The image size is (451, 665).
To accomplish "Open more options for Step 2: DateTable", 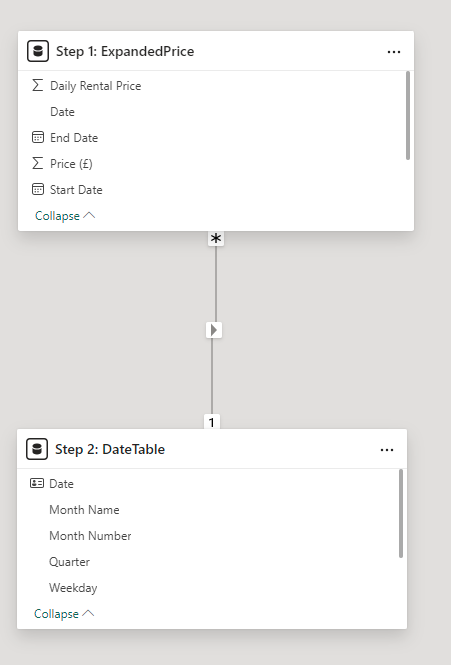I will (387, 450).
